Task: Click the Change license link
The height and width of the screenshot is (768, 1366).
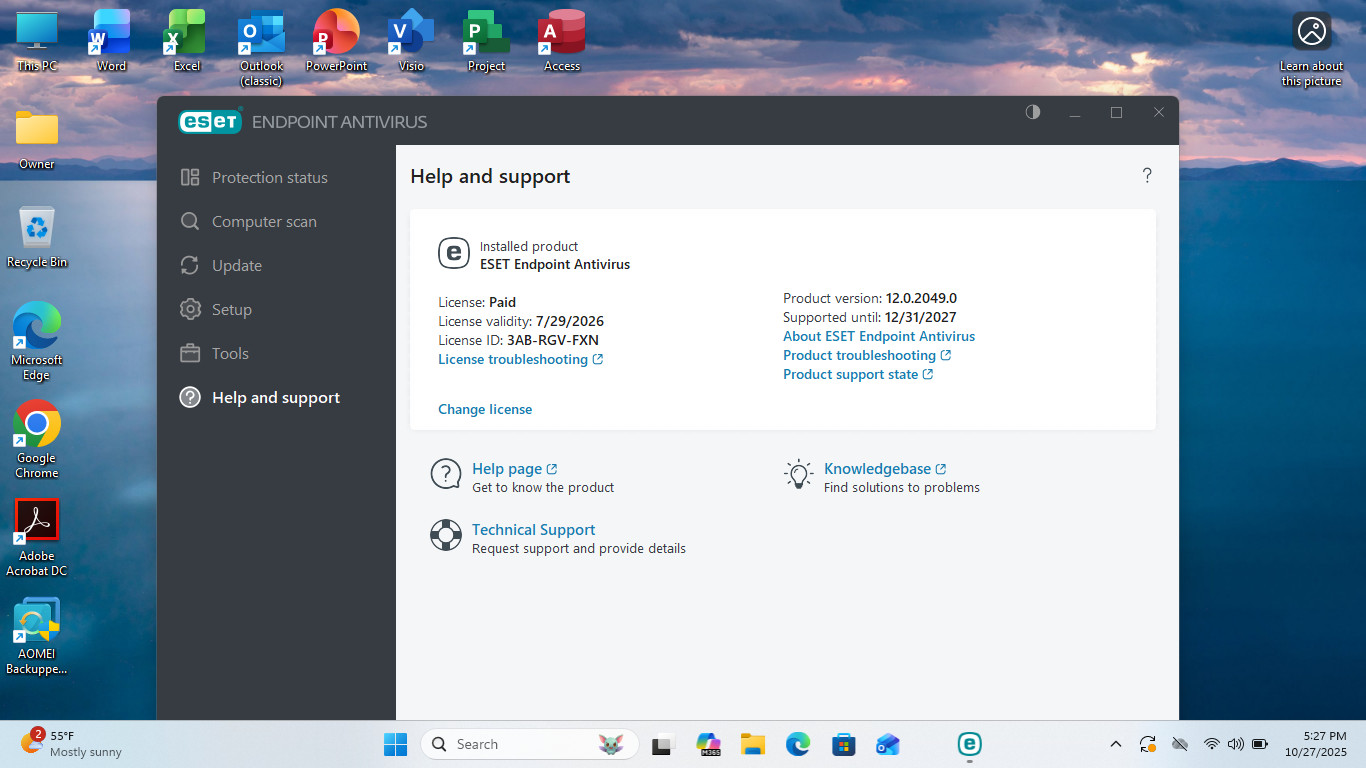Action: (x=485, y=409)
